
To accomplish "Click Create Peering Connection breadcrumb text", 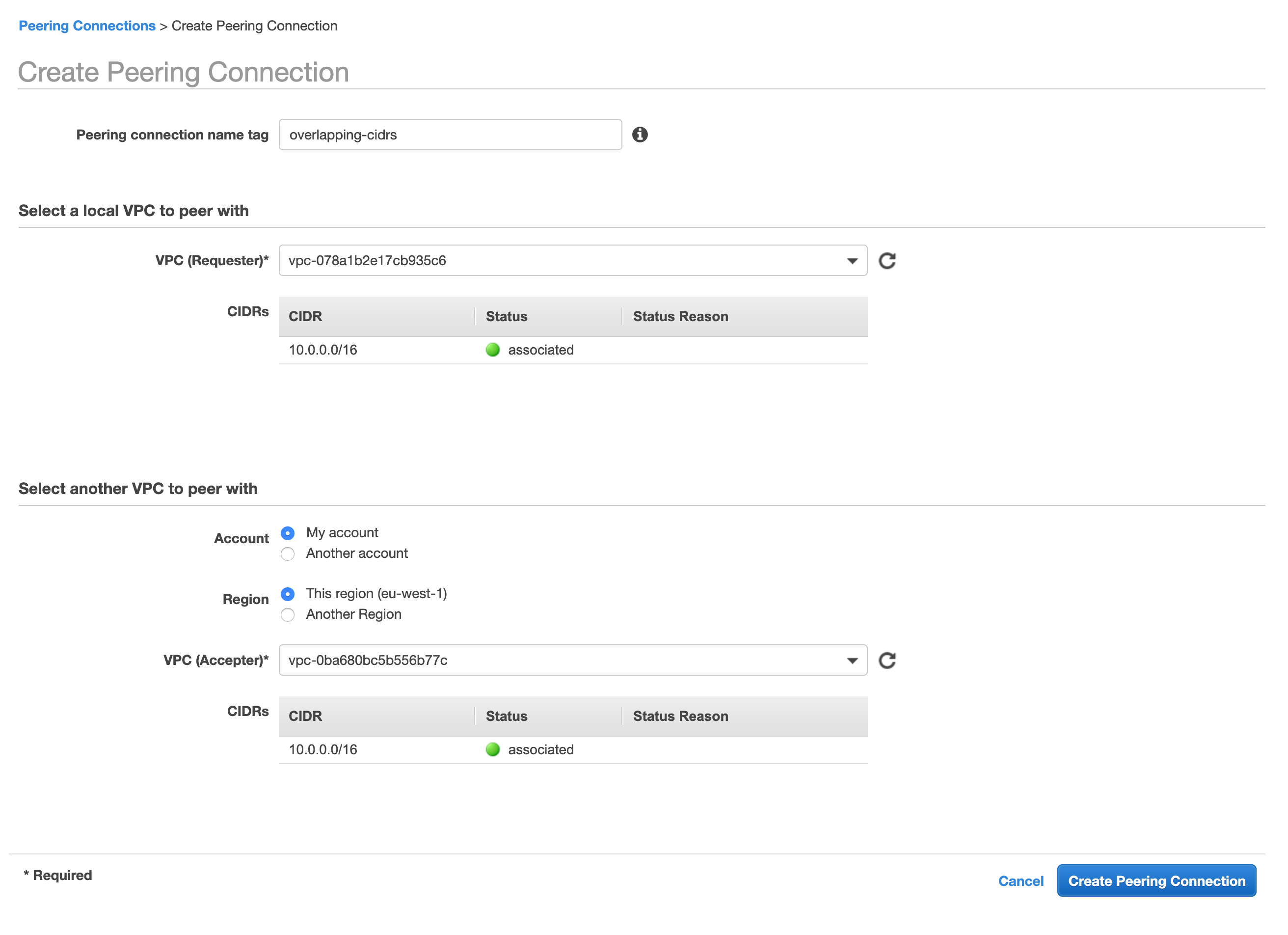I will [x=254, y=26].
